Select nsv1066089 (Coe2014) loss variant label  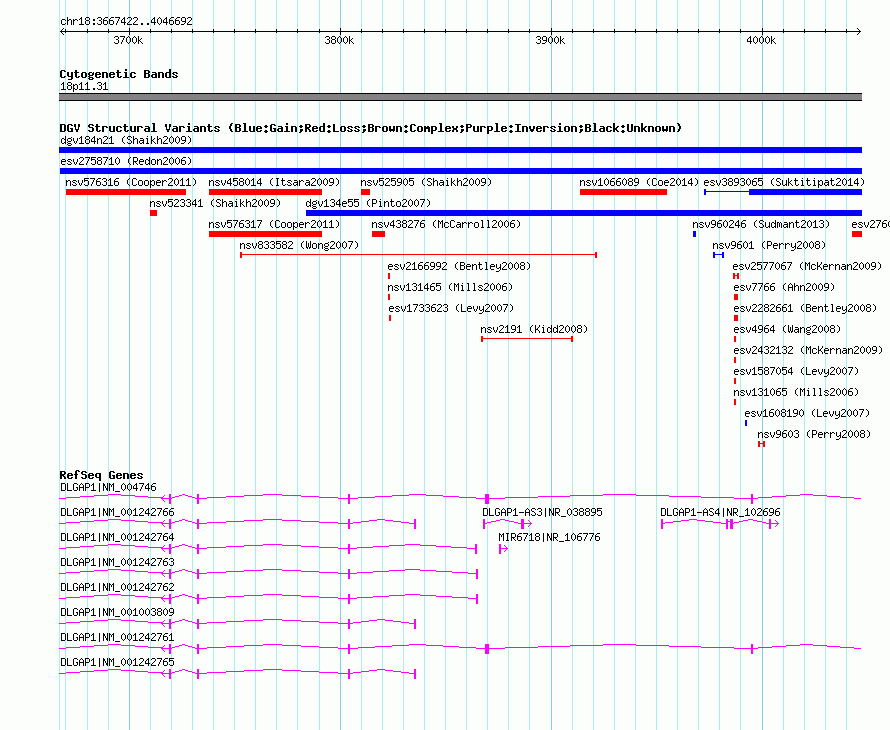point(639,182)
